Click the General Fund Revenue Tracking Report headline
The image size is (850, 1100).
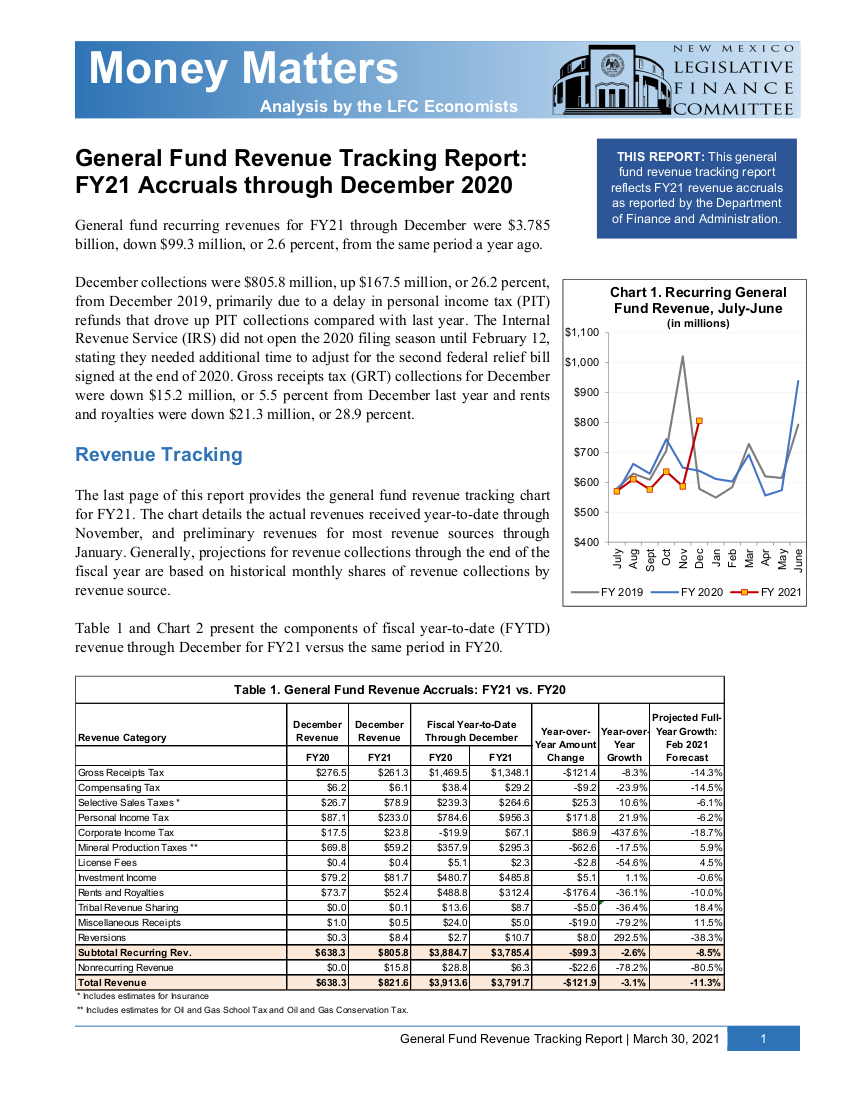click(301, 172)
